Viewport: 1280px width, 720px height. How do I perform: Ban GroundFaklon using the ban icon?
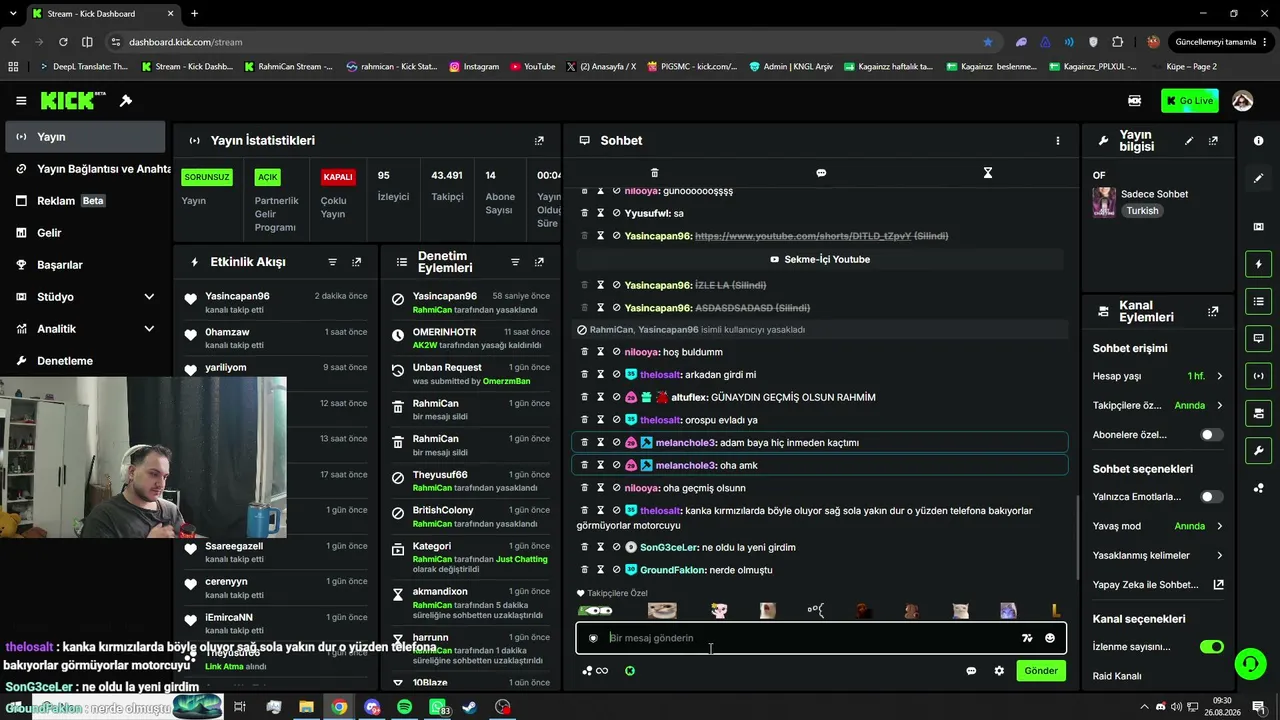(616, 570)
